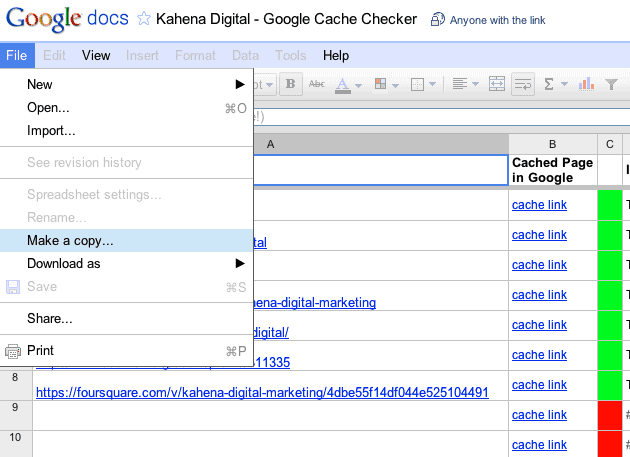Click red status cell in row 9
The height and width of the screenshot is (457, 630).
click(x=610, y=415)
